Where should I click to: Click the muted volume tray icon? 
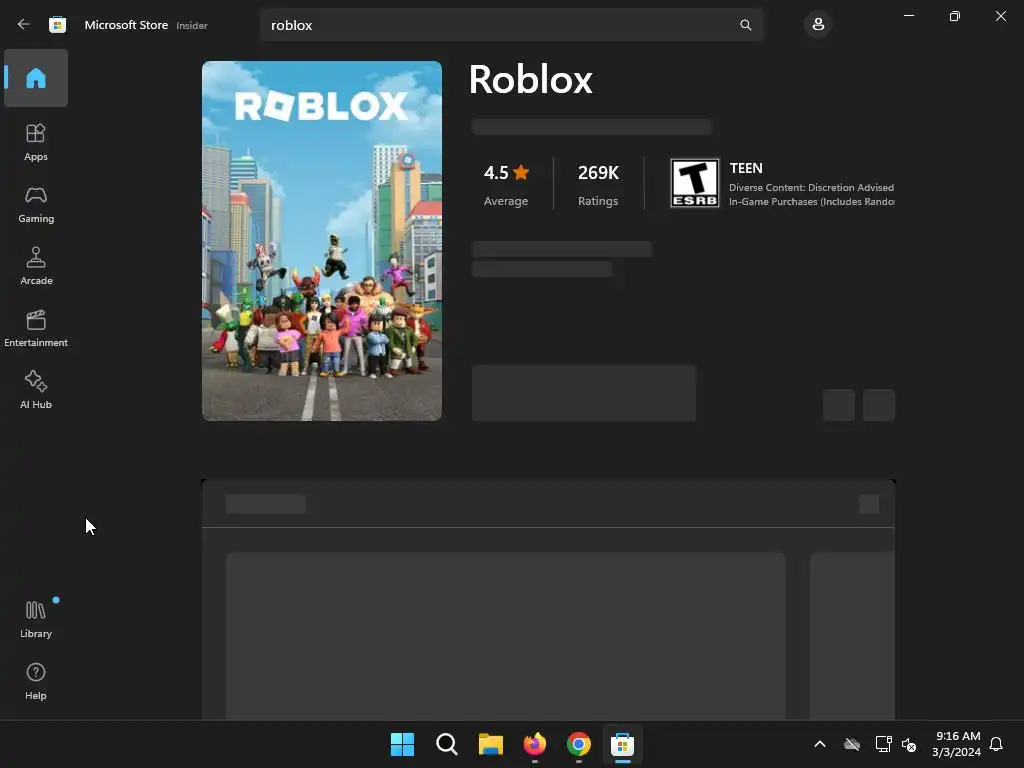point(908,744)
